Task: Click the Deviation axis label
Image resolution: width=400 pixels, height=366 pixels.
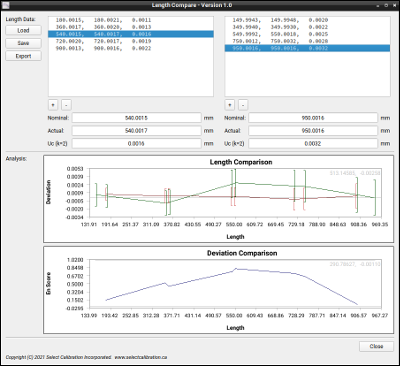Action: coord(49,192)
